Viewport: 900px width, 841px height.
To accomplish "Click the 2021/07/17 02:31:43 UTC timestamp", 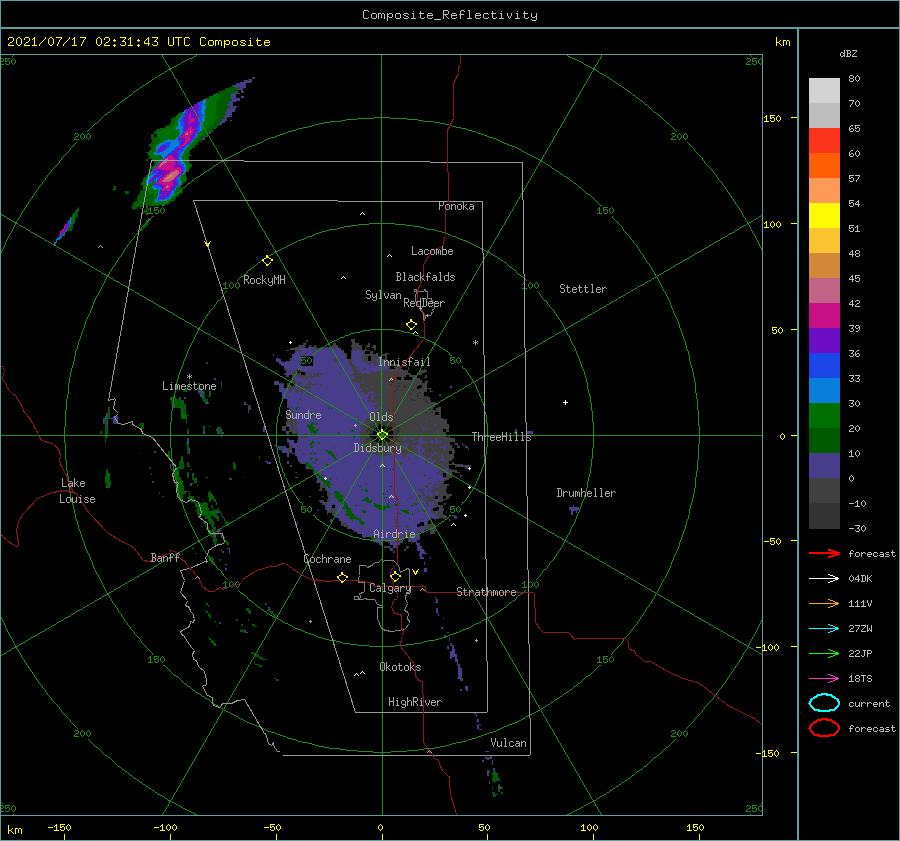I will coord(139,42).
